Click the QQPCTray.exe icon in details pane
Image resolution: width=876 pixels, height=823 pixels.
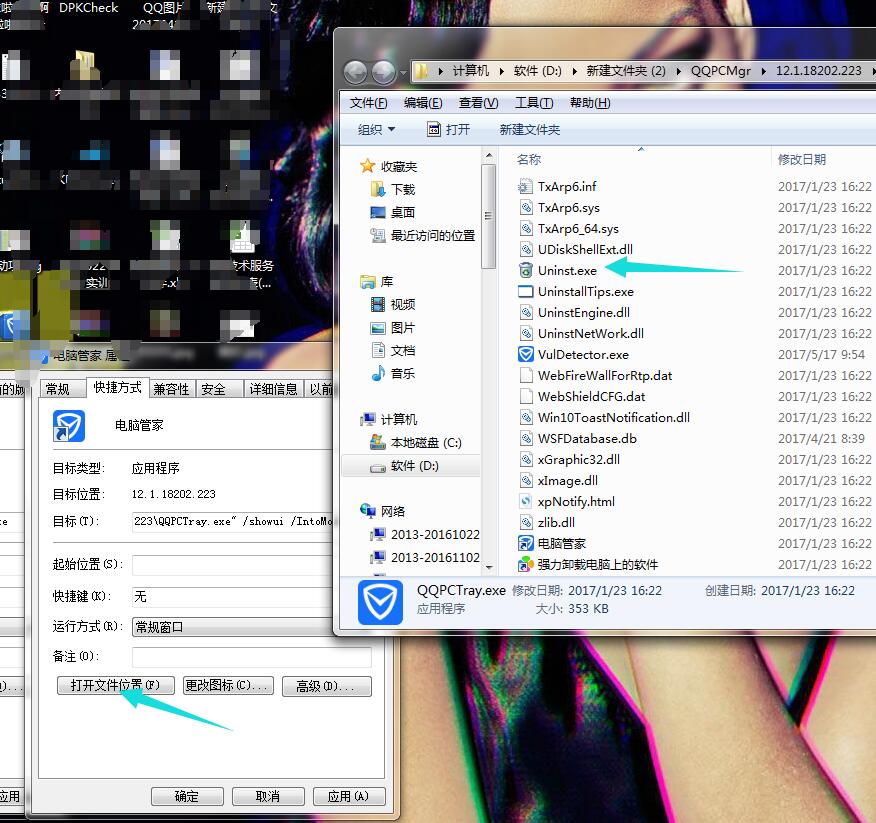[380, 602]
